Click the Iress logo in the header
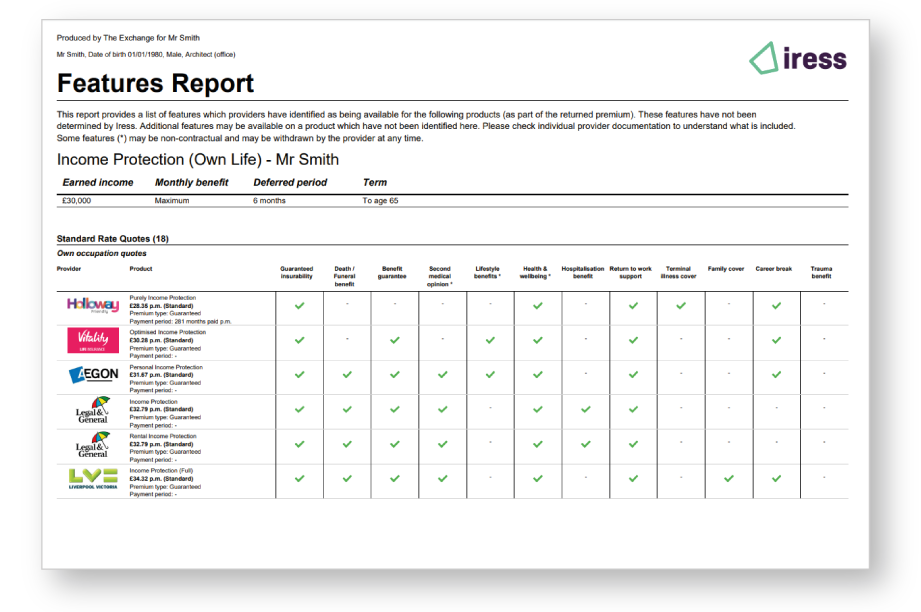The height and width of the screenshot is (612, 921). pos(797,60)
